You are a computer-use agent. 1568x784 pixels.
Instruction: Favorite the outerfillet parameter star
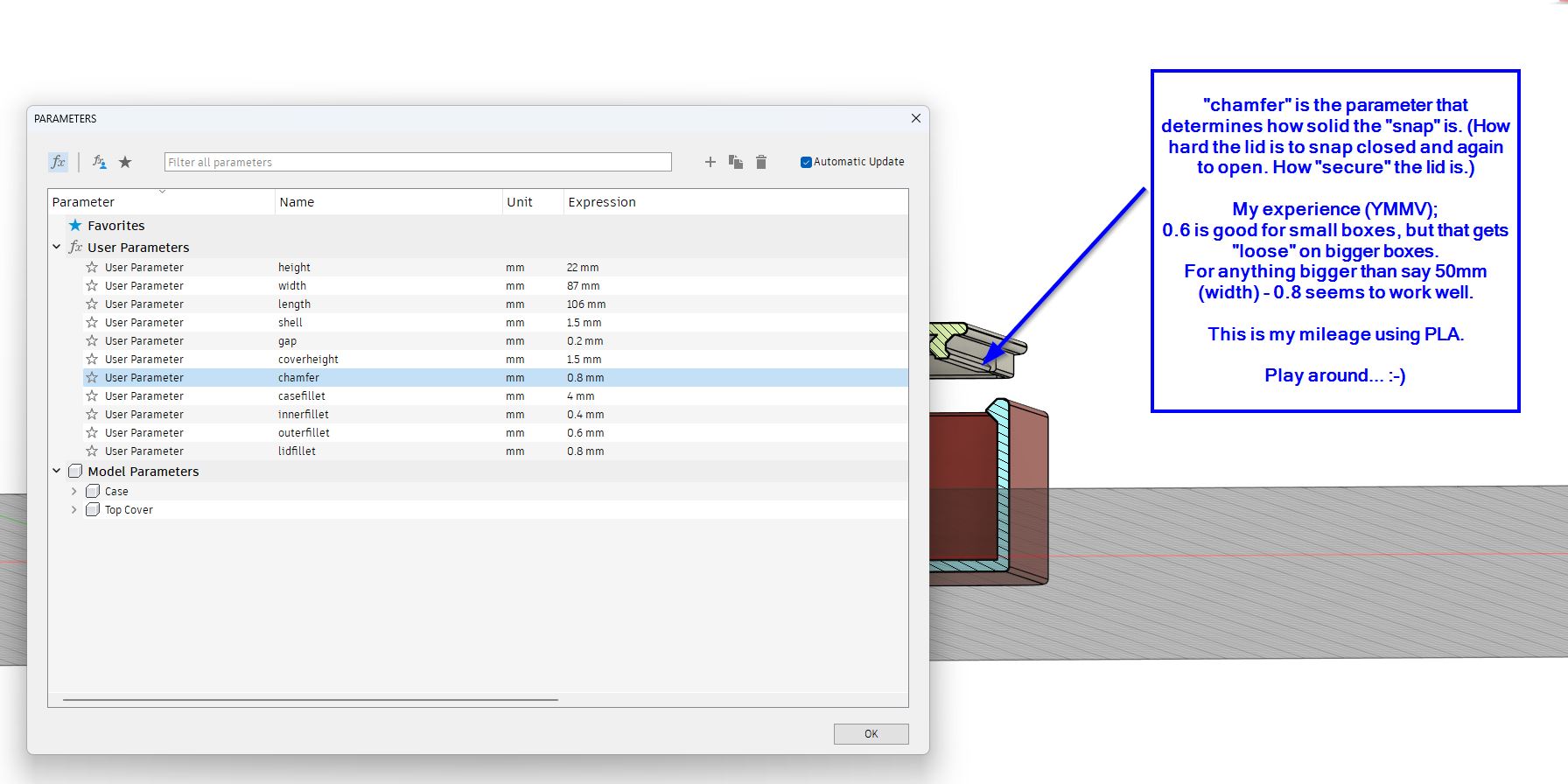click(92, 432)
